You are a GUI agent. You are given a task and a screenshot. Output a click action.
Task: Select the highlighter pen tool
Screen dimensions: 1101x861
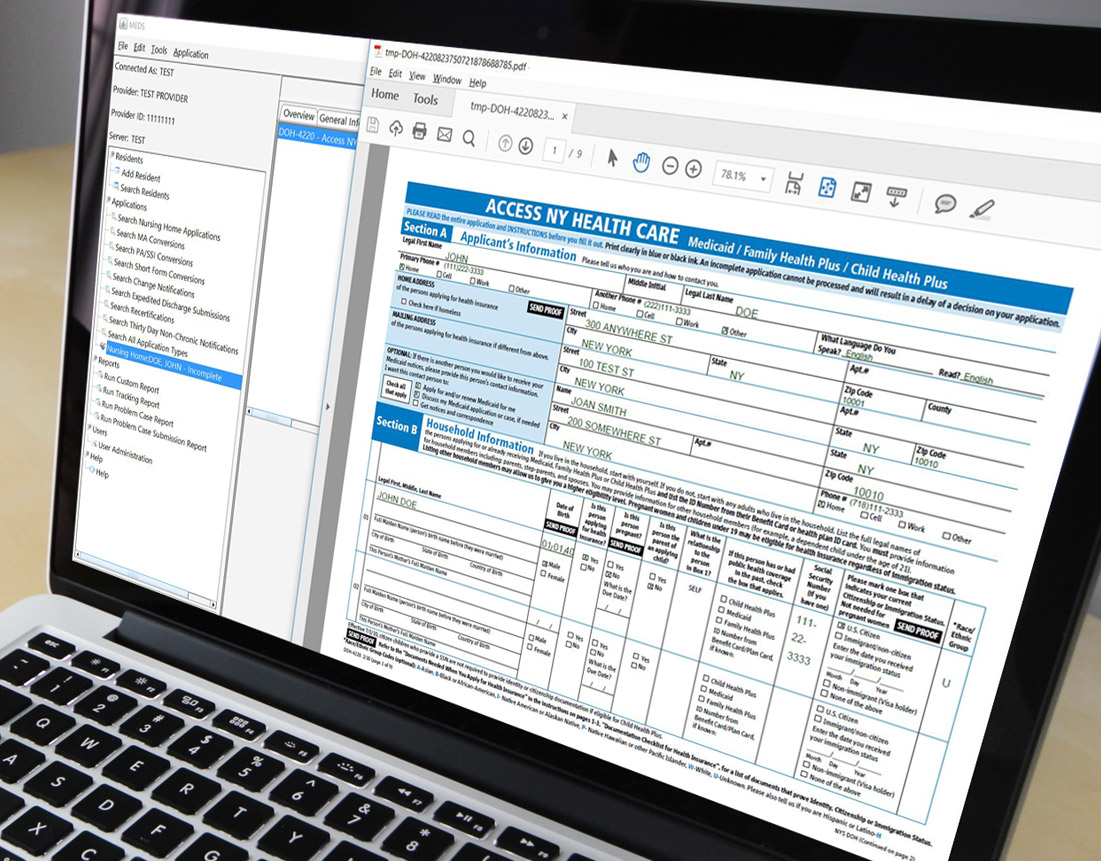tap(982, 209)
